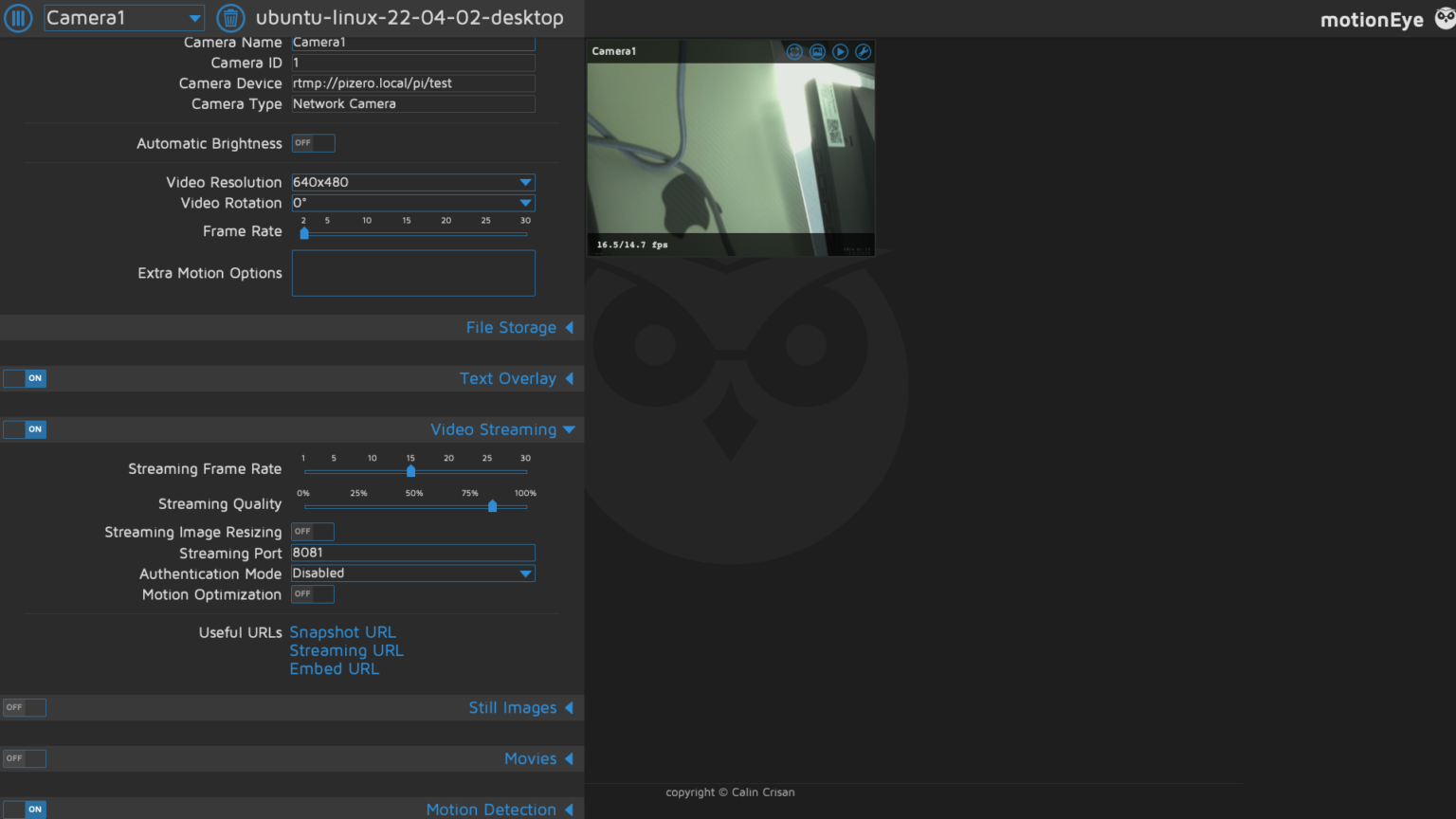Screen dimensions: 1456x819
Task: Set Streaming Frame Rate slider to 30
Action: coord(525,471)
